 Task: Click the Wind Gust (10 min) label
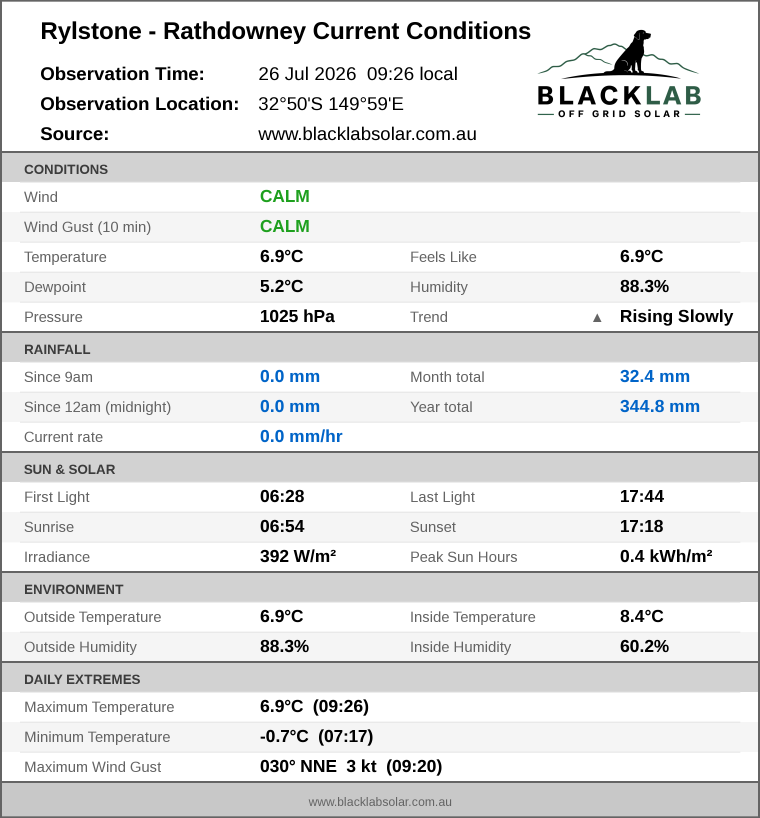click(x=88, y=227)
